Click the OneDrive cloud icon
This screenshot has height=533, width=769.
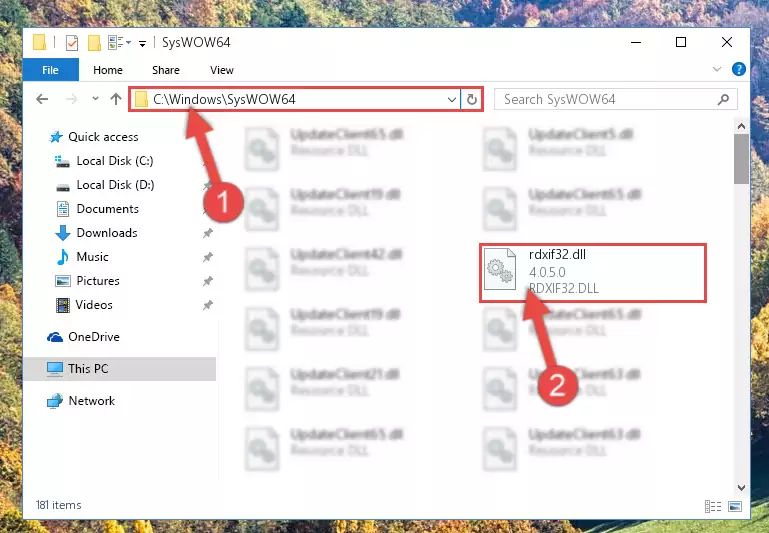tap(55, 337)
